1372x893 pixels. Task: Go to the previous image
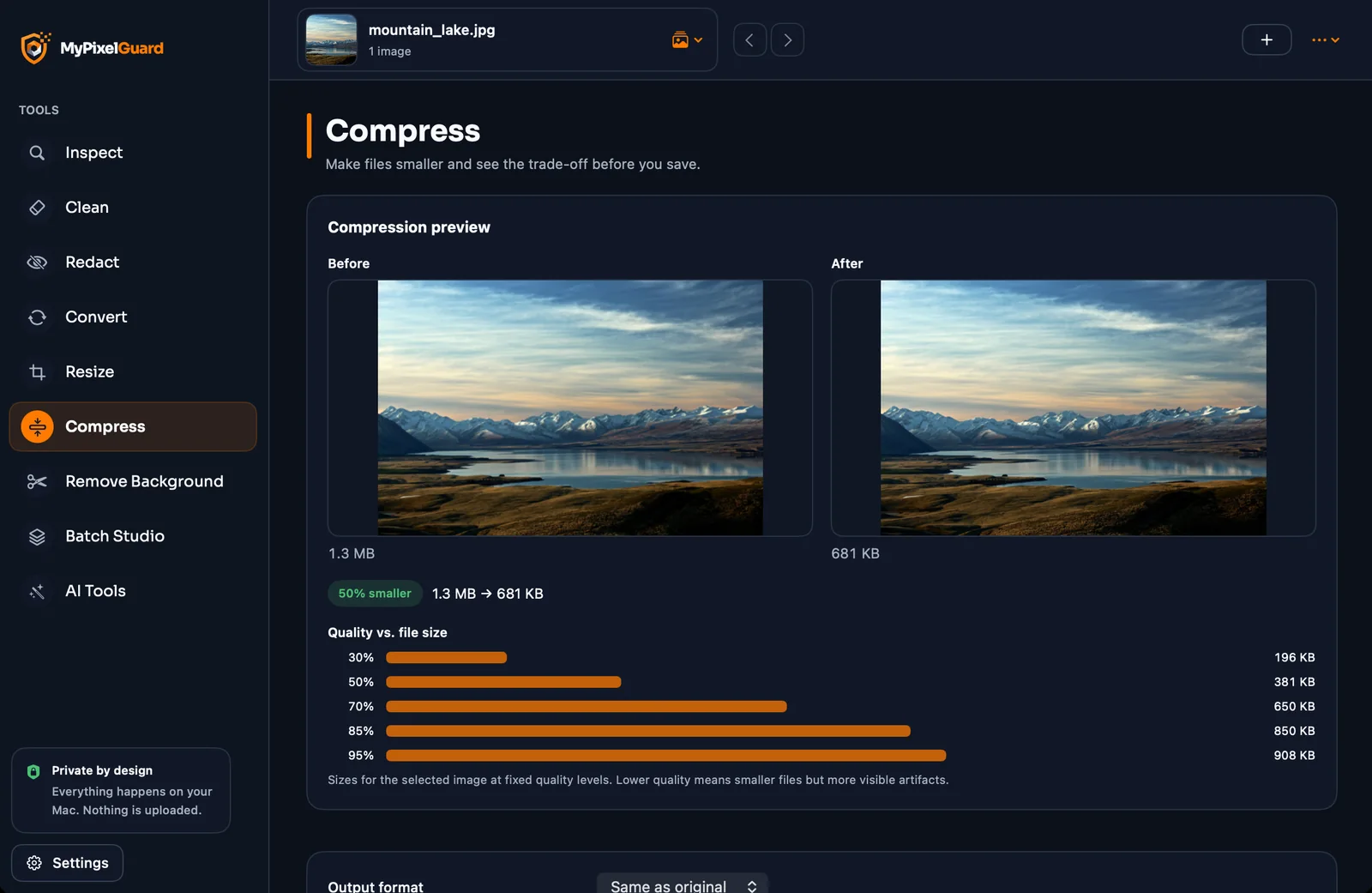tap(749, 39)
